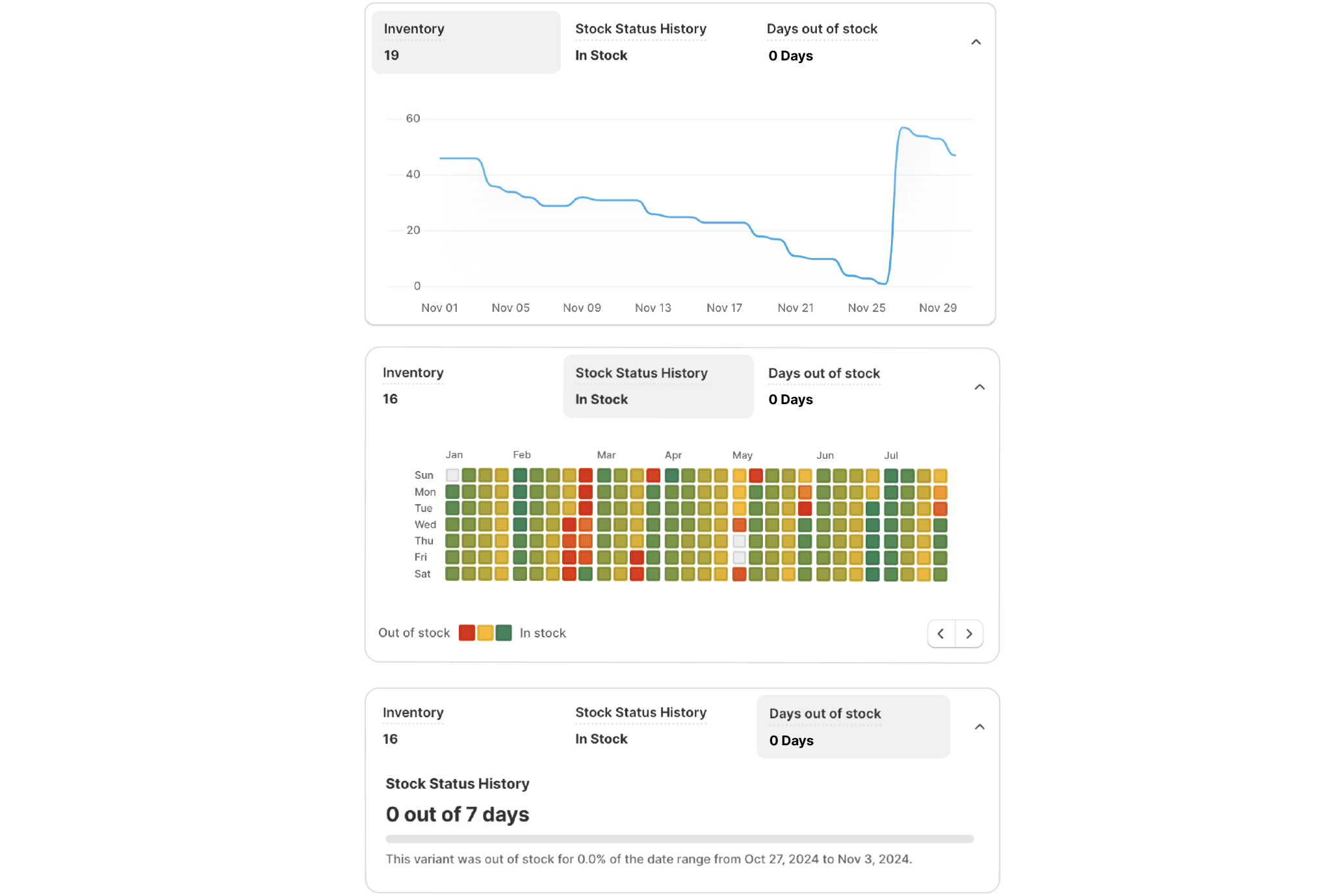
Task: Click the yellow legend swatch
Action: [485, 633]
